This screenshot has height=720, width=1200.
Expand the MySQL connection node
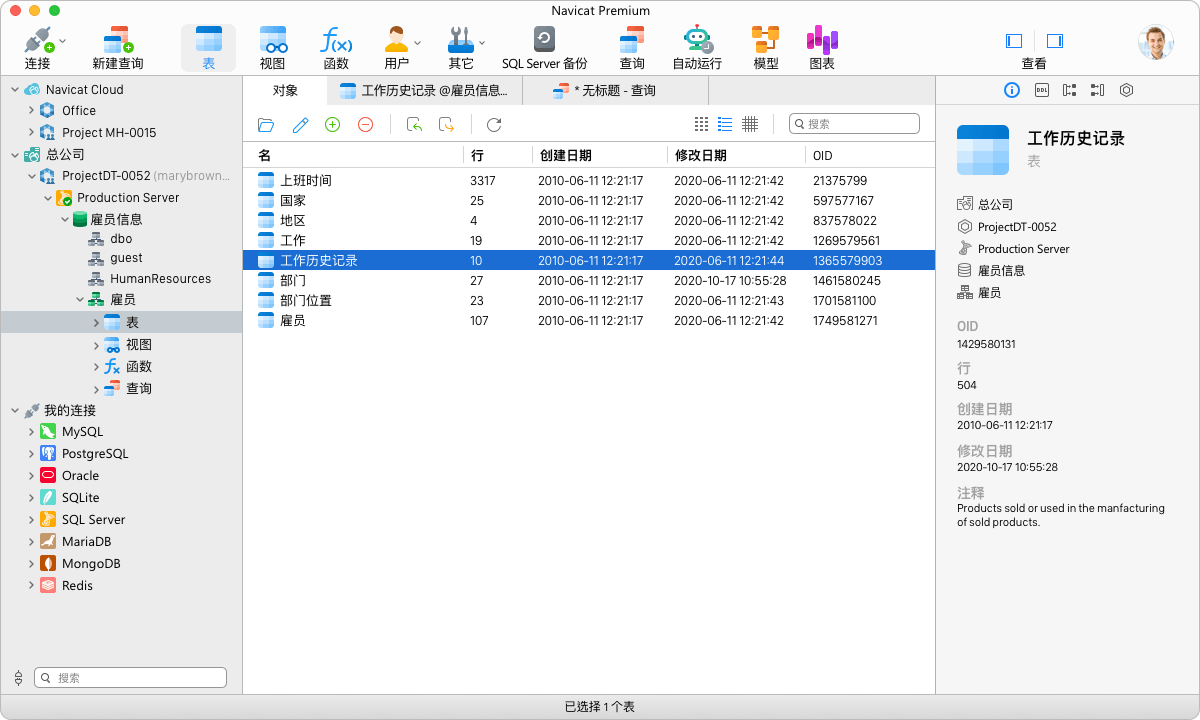(x=31, y=432)
